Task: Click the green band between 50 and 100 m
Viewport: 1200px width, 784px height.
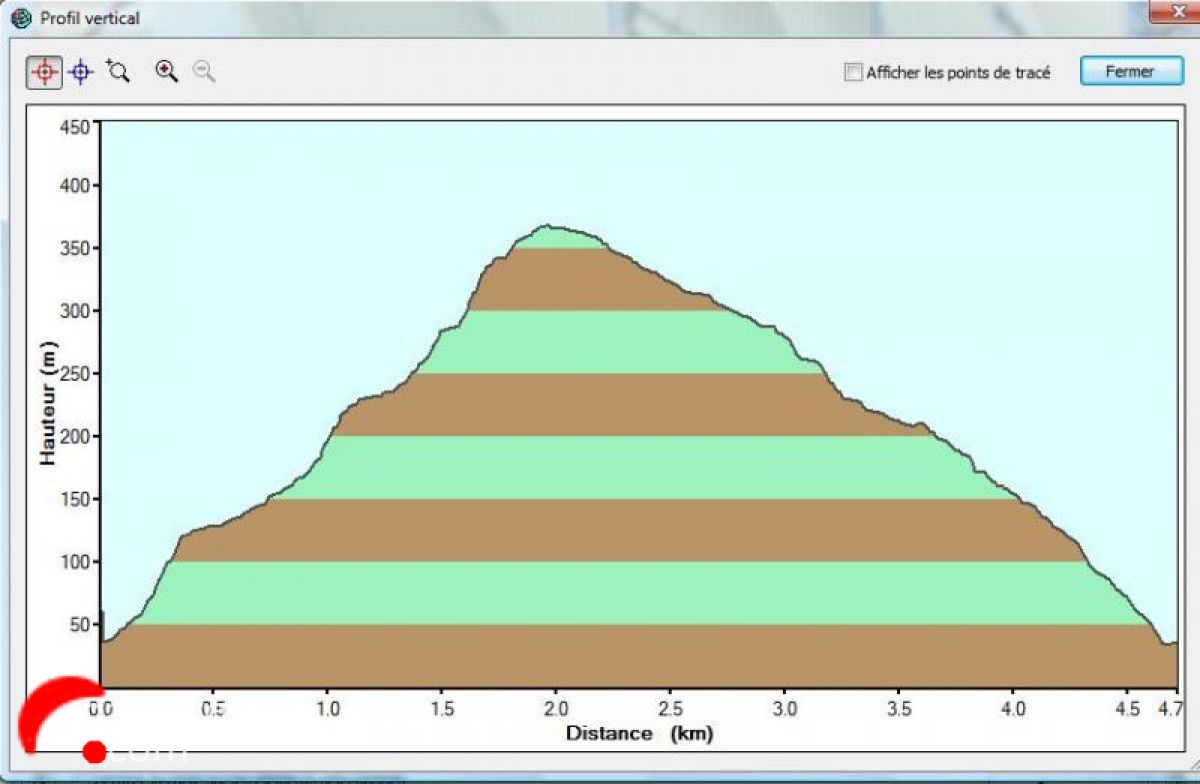Action: tap(640, 593)
